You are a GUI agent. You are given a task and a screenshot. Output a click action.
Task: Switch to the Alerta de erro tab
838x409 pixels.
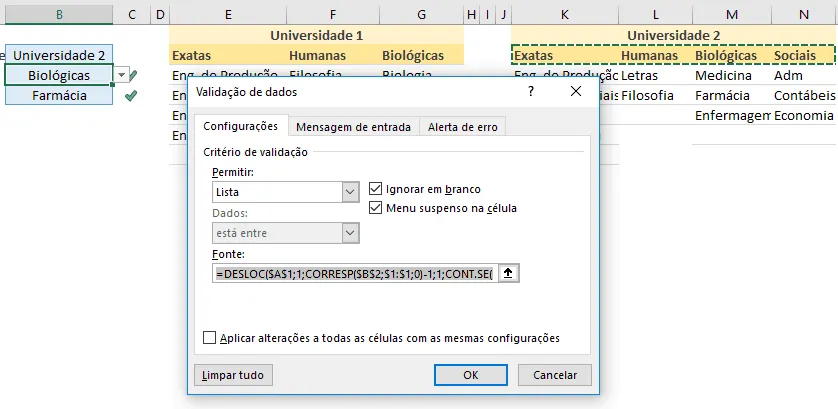pyautogui.click(x=463, y=127)
